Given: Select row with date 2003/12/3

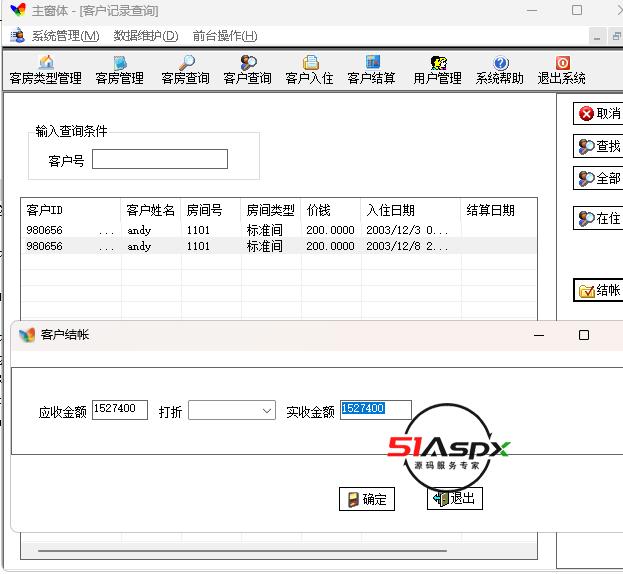Looking at the screenshot, I should click(x=279, y=230).
